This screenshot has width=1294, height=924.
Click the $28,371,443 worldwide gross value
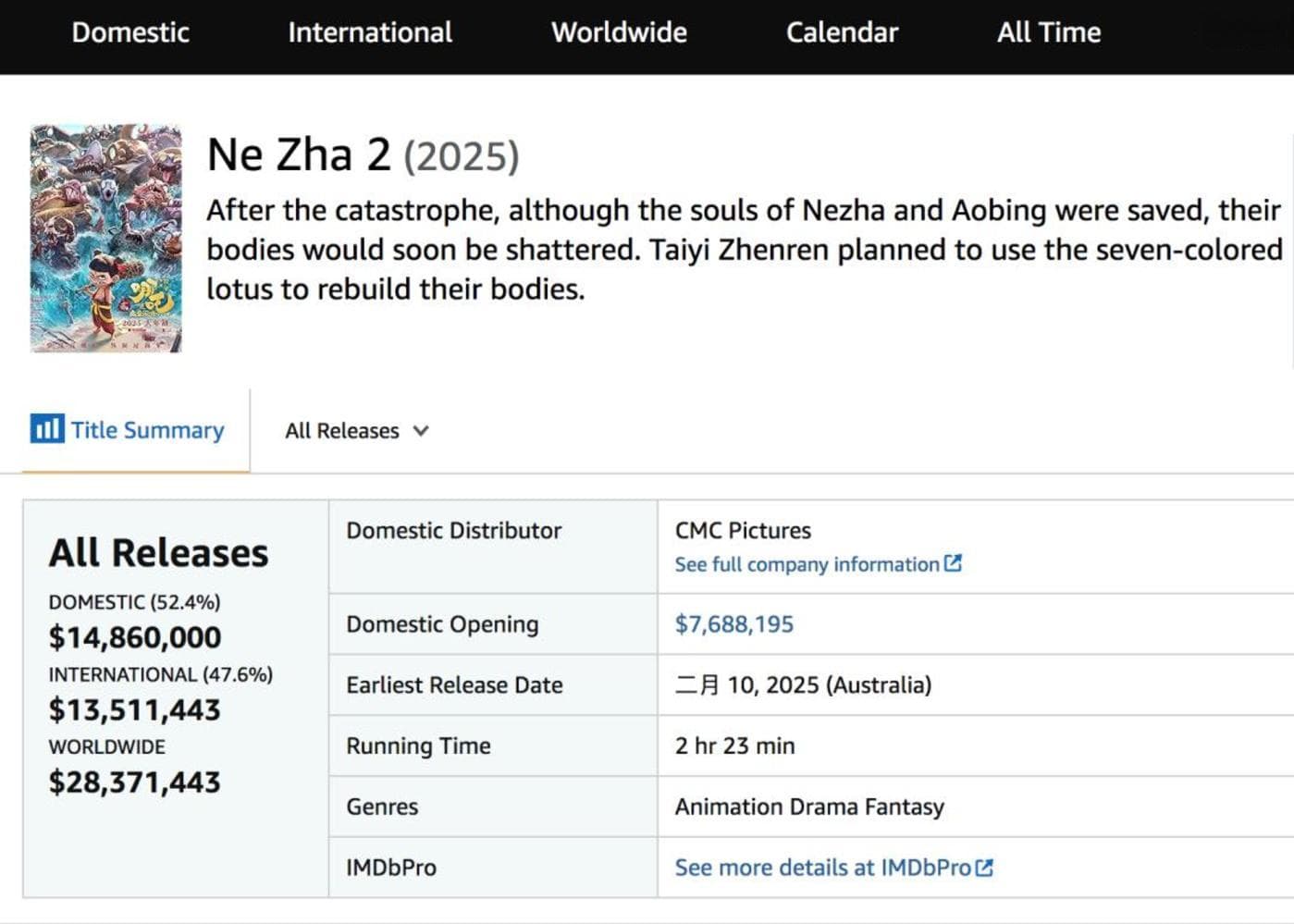click(x=135, y=782)
